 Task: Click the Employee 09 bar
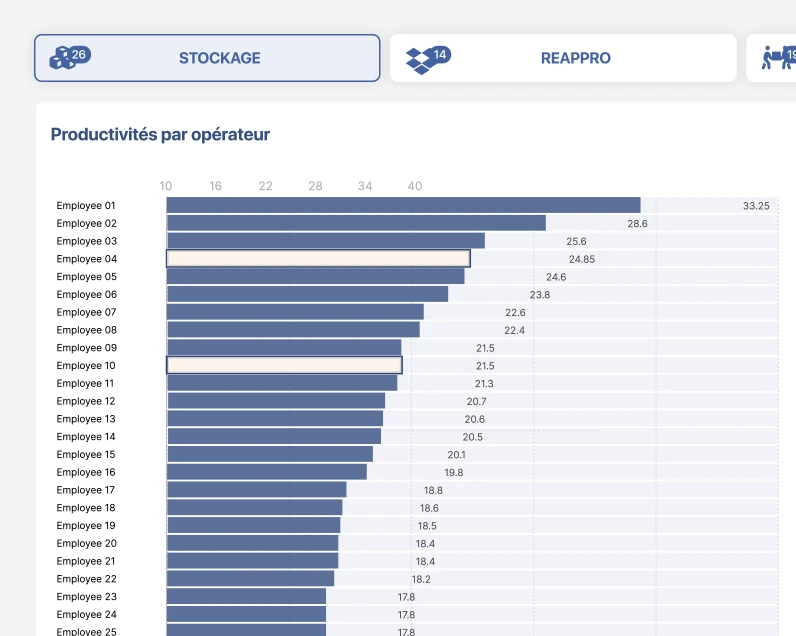[284, 348]
